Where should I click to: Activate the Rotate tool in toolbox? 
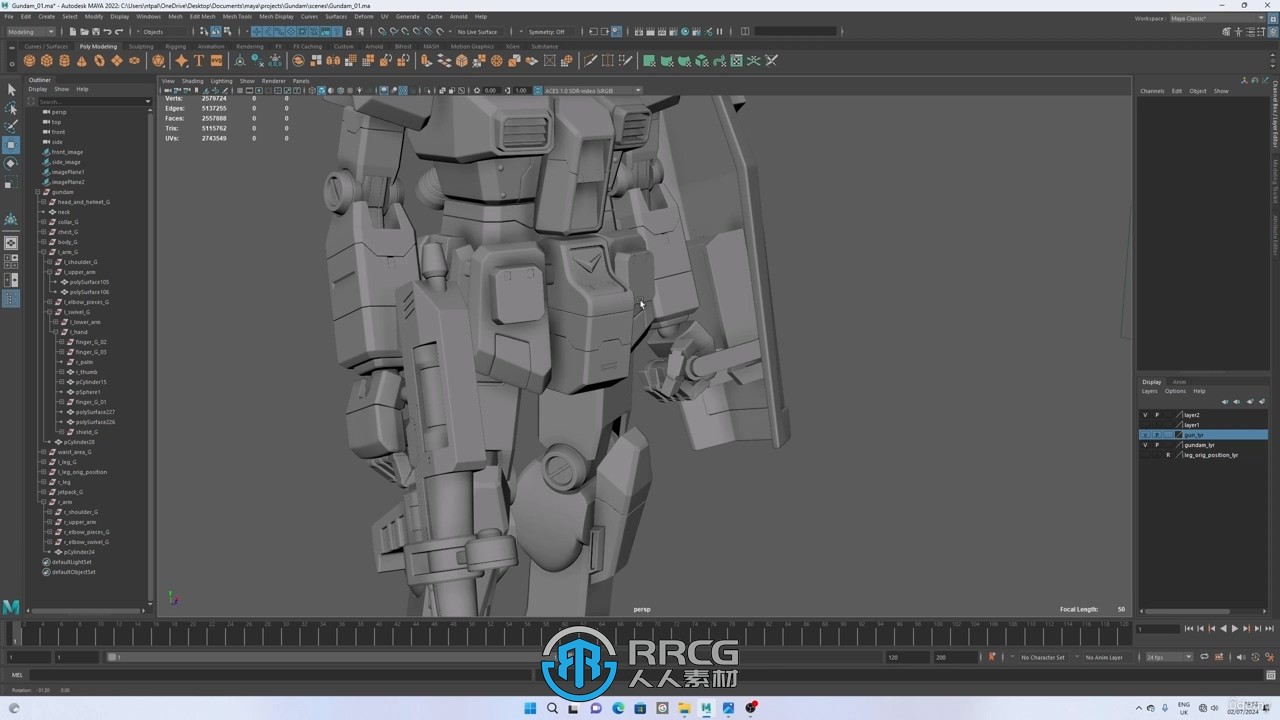tap(11, 164)
